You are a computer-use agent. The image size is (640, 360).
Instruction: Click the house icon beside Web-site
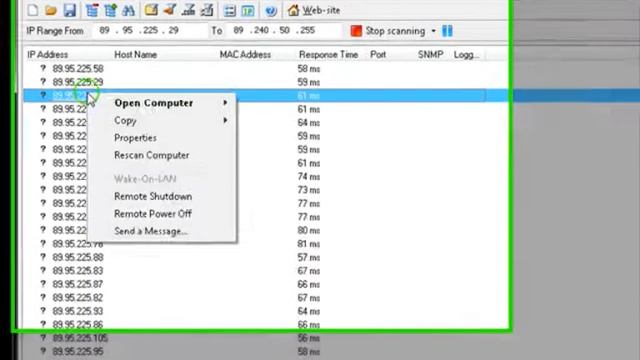tap(293, 10)
